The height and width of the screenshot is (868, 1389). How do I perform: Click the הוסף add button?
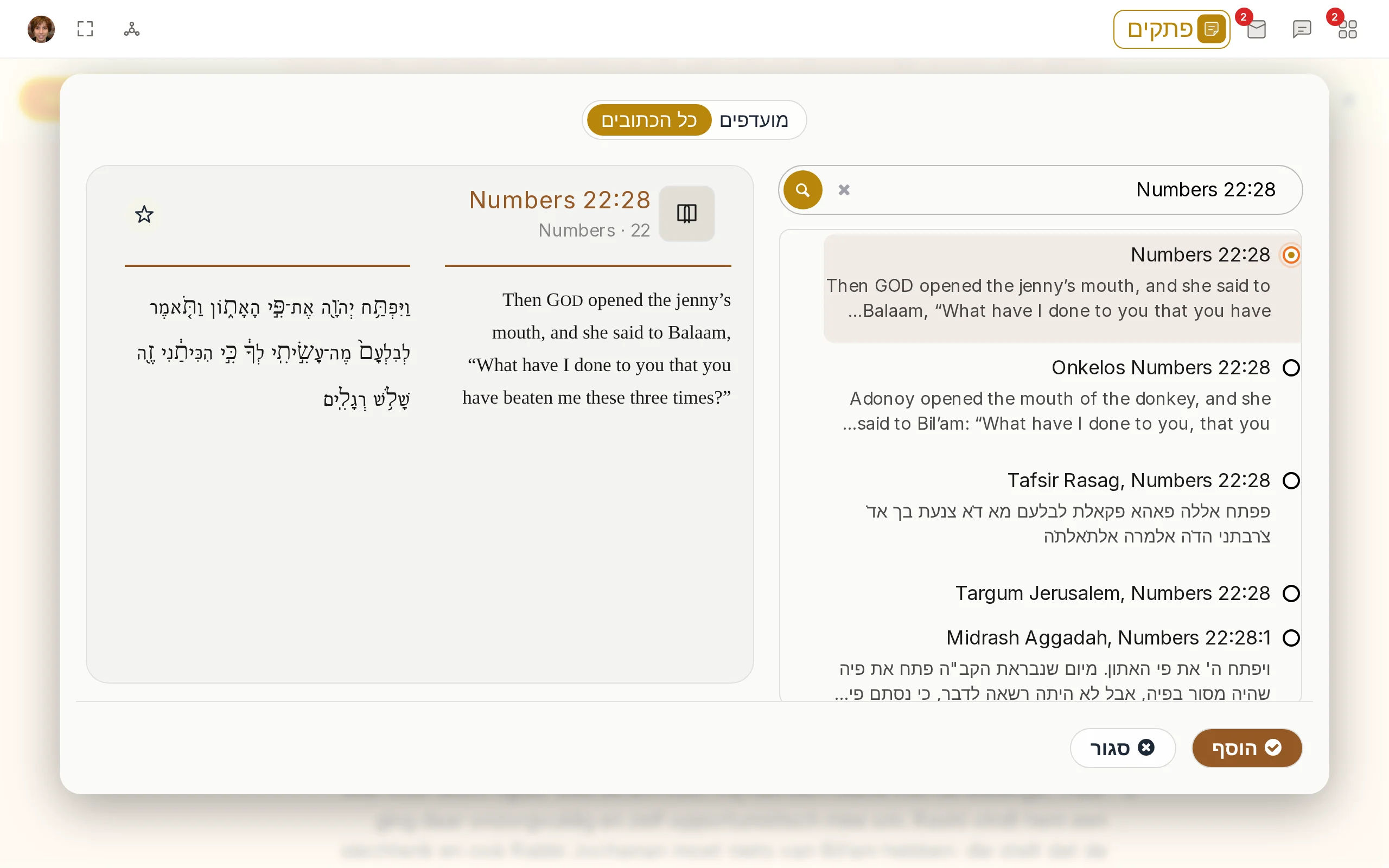[x=1247, y=748]
